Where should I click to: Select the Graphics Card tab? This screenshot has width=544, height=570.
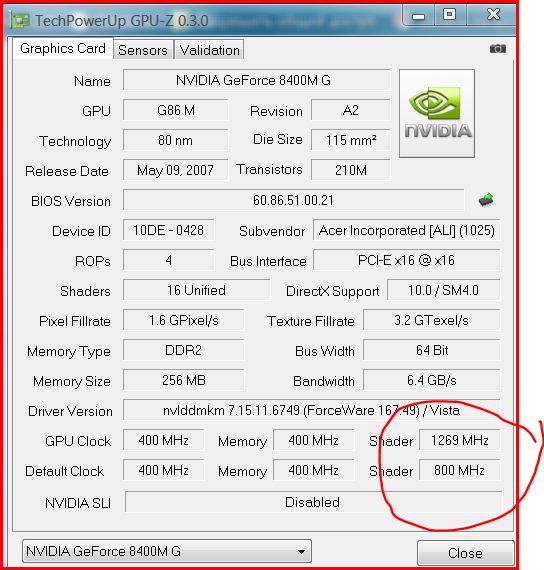pyautogui.click(x=63, y=48)
